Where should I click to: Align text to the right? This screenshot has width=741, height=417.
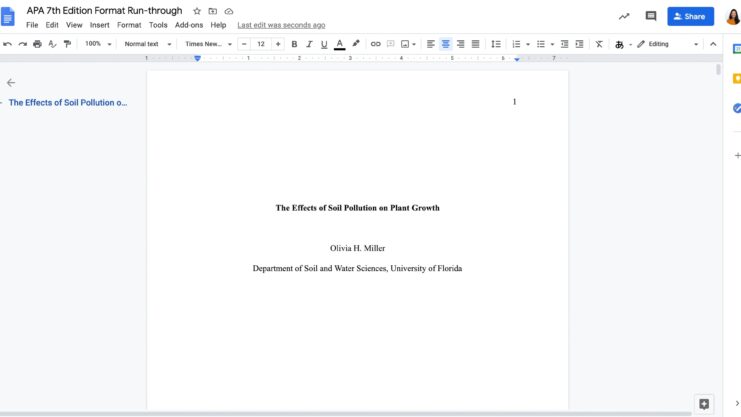[x=460, y=44]
